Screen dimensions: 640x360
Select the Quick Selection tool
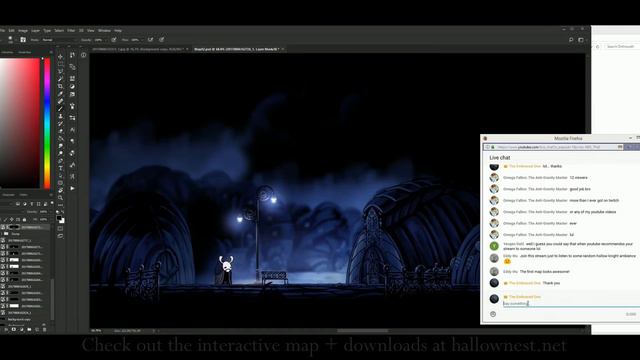coord(60,79)
